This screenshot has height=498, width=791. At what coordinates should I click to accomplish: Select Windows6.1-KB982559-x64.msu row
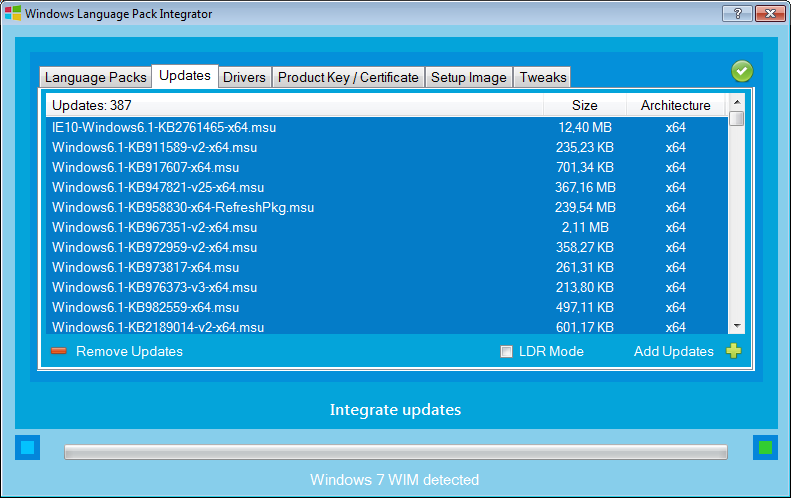coord(387,307)
